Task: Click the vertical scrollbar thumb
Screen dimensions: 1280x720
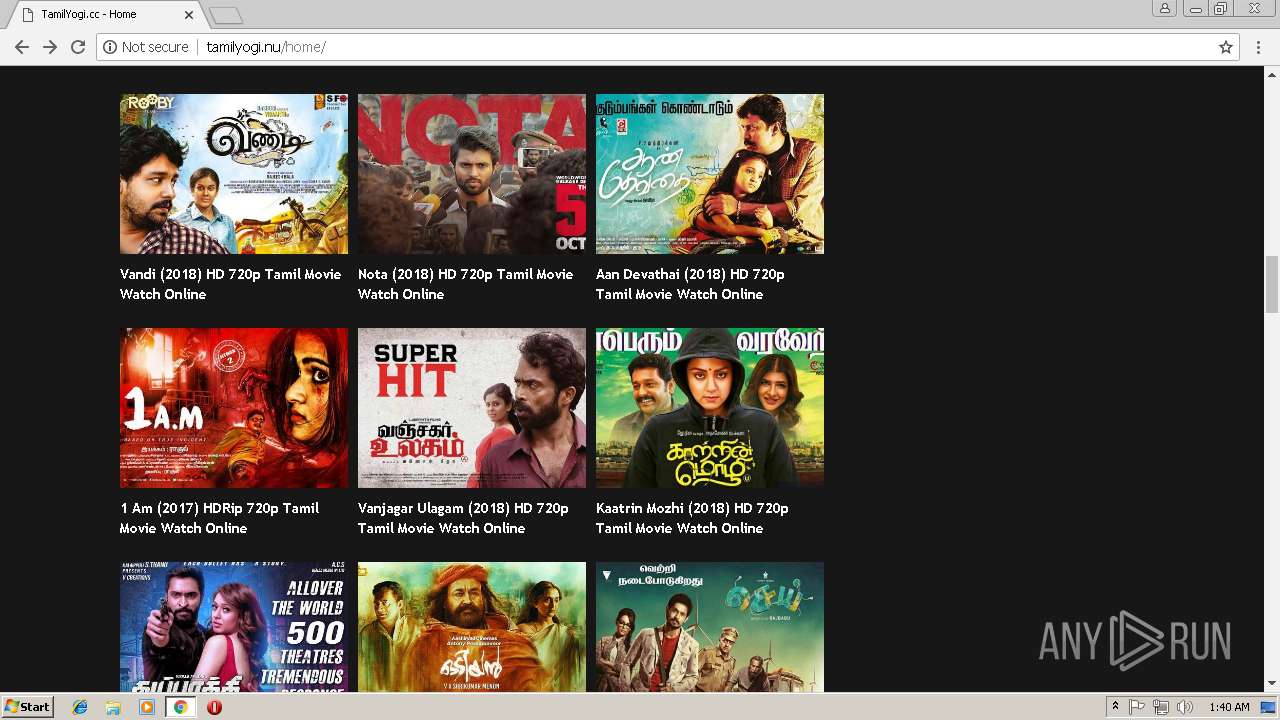Action: click(x=1272, y=284)
